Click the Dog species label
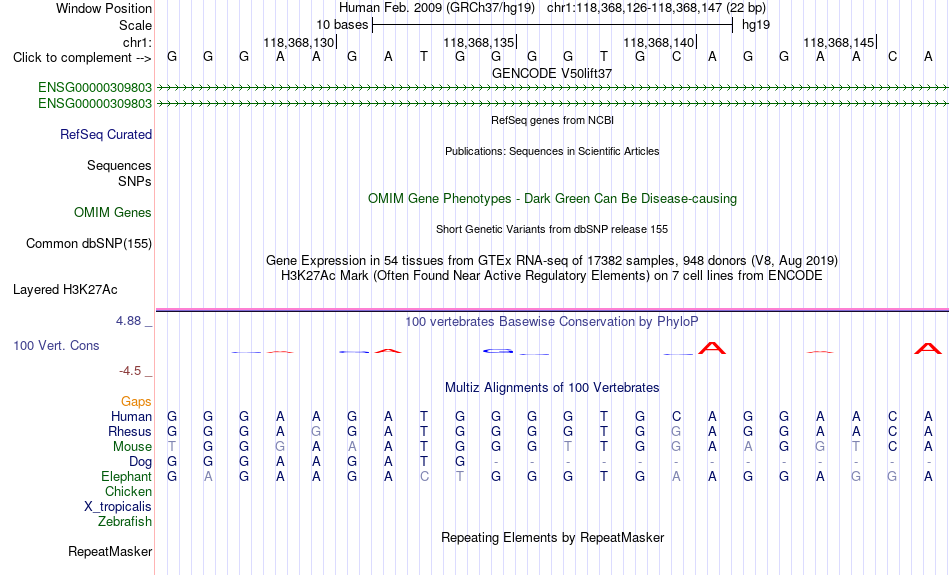The image size is (950, 575). point(140,462)
